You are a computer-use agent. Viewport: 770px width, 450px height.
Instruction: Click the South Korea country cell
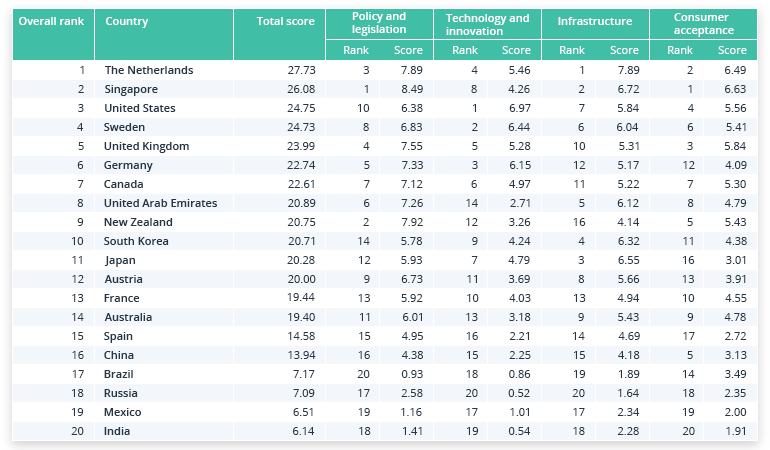click(x=136, y=241)
